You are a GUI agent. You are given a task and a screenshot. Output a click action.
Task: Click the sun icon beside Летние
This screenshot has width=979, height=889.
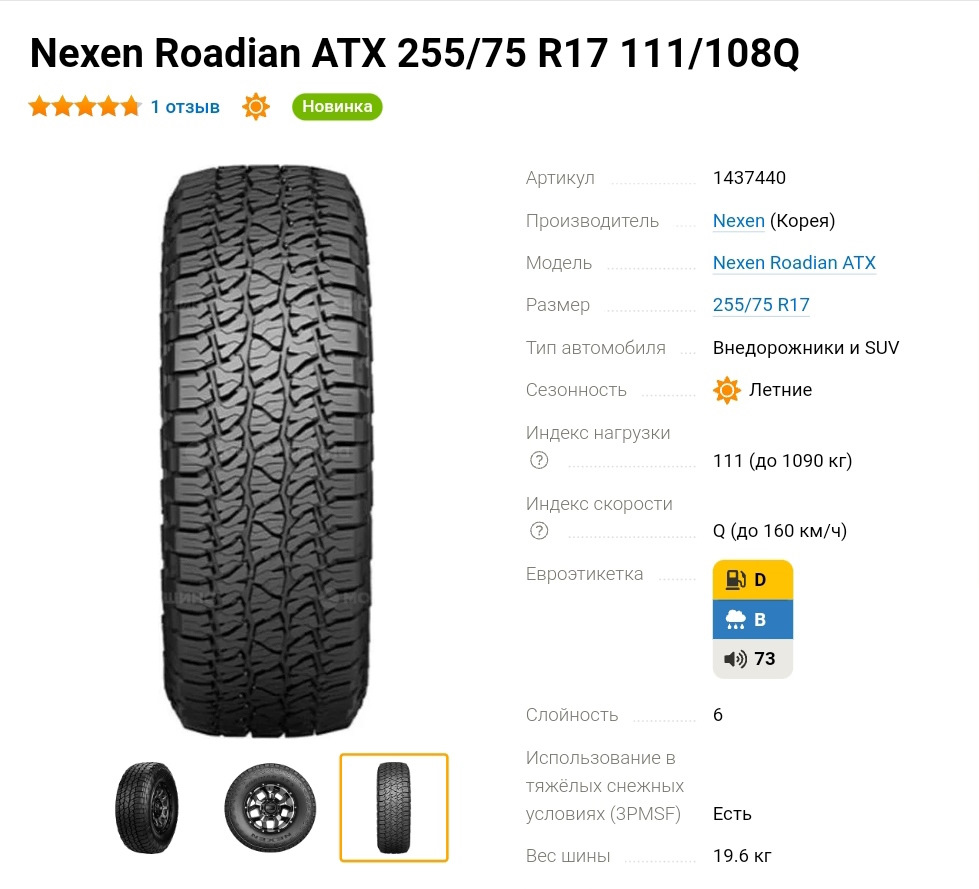[x=727, y=390]
